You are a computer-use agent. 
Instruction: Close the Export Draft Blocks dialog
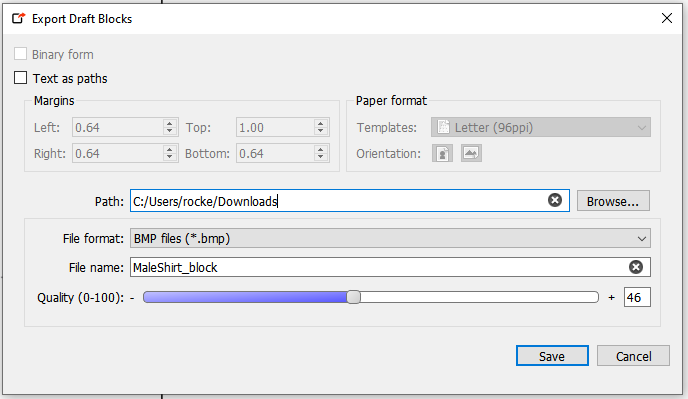(x=666, y=18)
